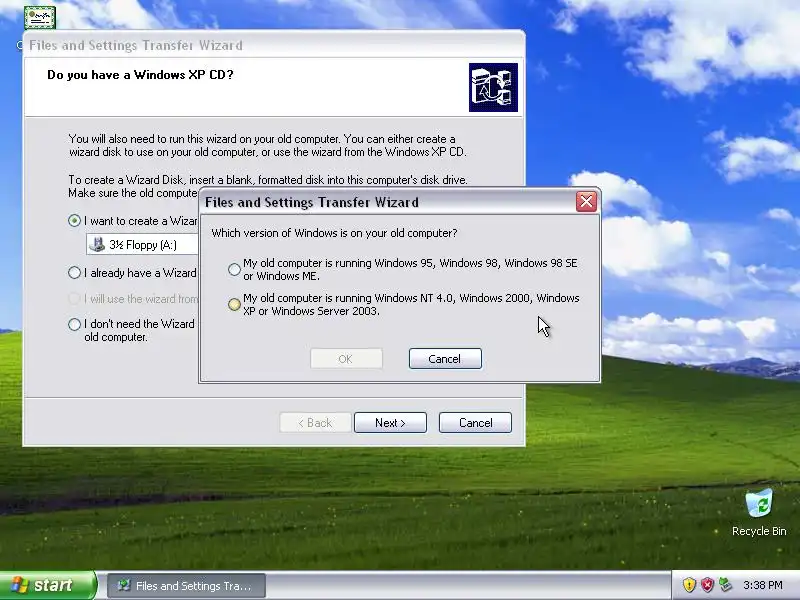
Task: Click the Files and Settings taskbar button
Action: point(186,585)
